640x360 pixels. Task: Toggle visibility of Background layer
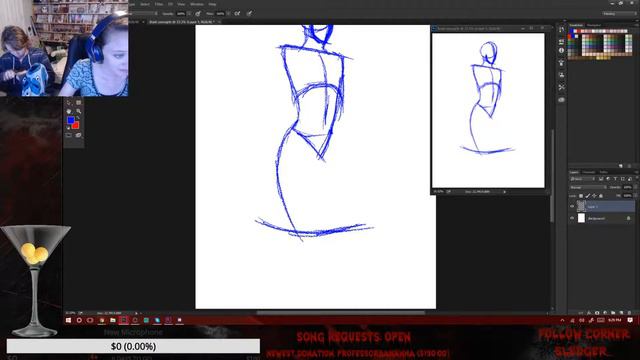572,218
